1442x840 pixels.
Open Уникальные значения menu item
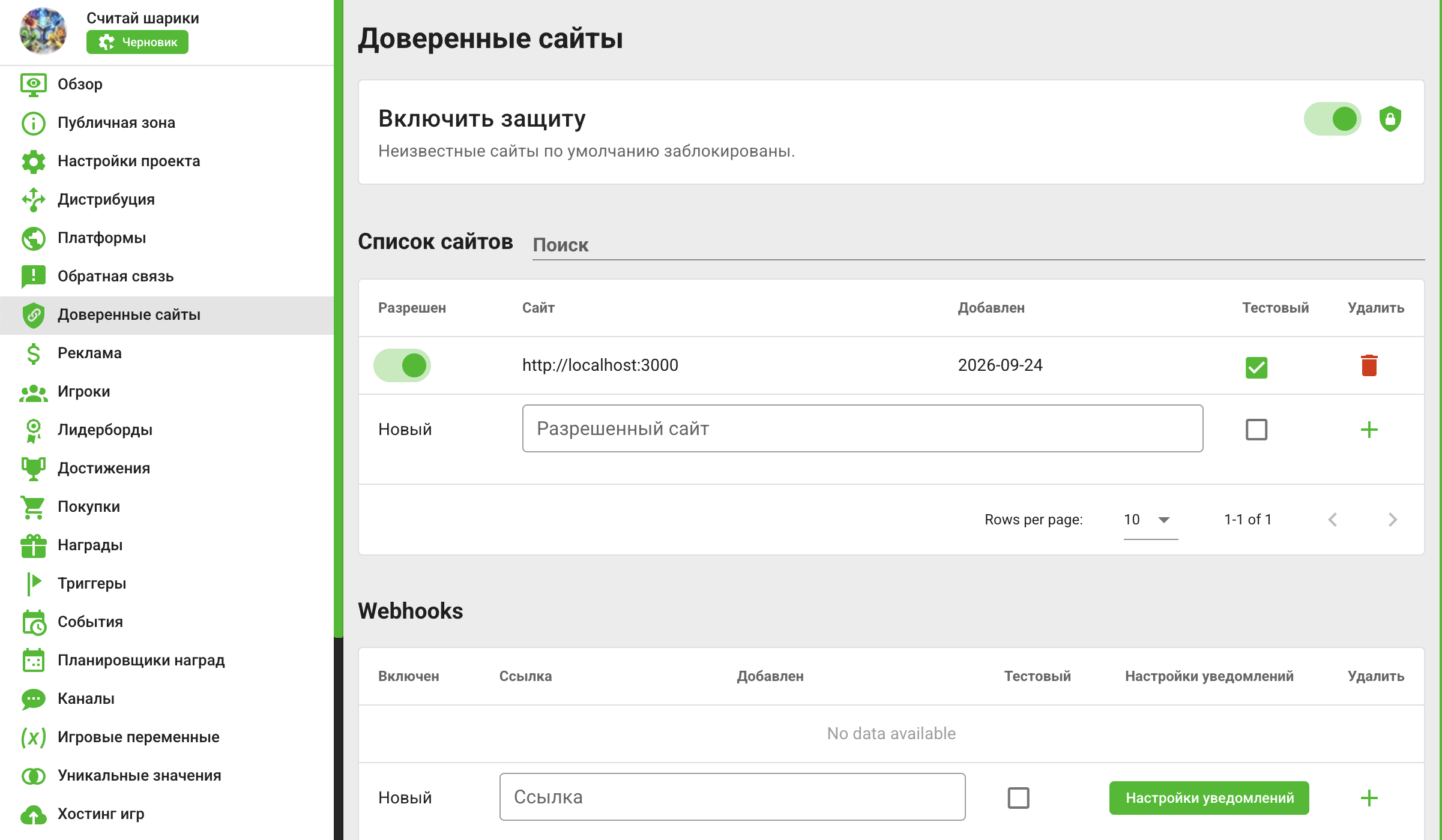click(167, 776)
